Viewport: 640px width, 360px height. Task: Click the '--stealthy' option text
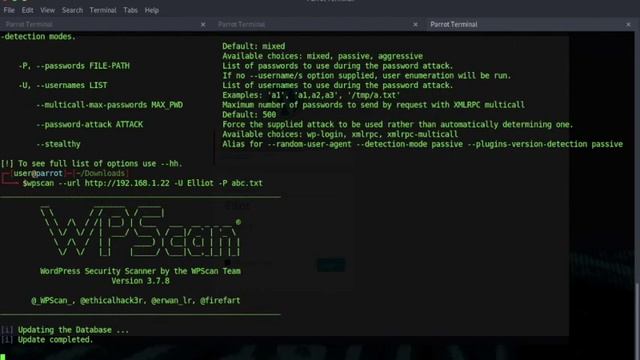[58, 144]
